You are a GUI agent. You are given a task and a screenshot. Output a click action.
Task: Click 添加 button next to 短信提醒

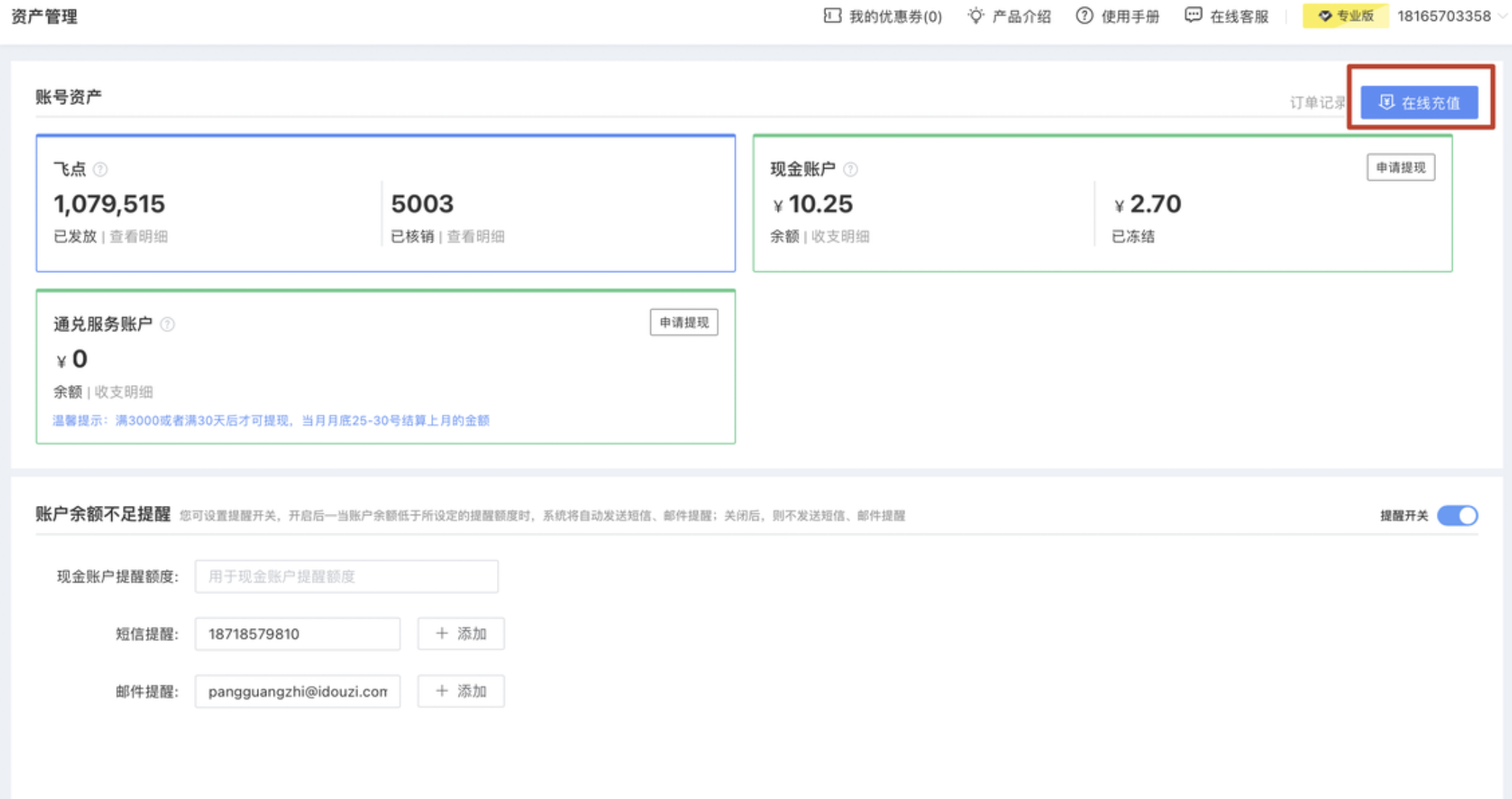coord(461,634)
